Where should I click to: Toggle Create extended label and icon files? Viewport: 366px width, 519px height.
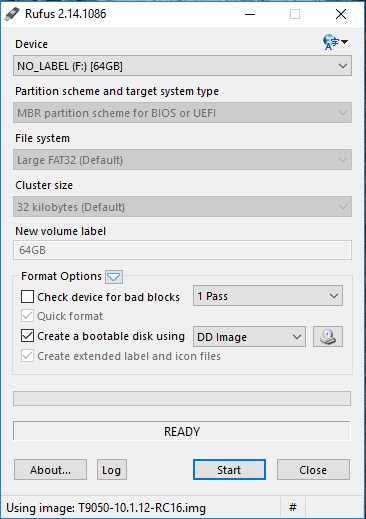pyautogui.click(x=27, y=356)
